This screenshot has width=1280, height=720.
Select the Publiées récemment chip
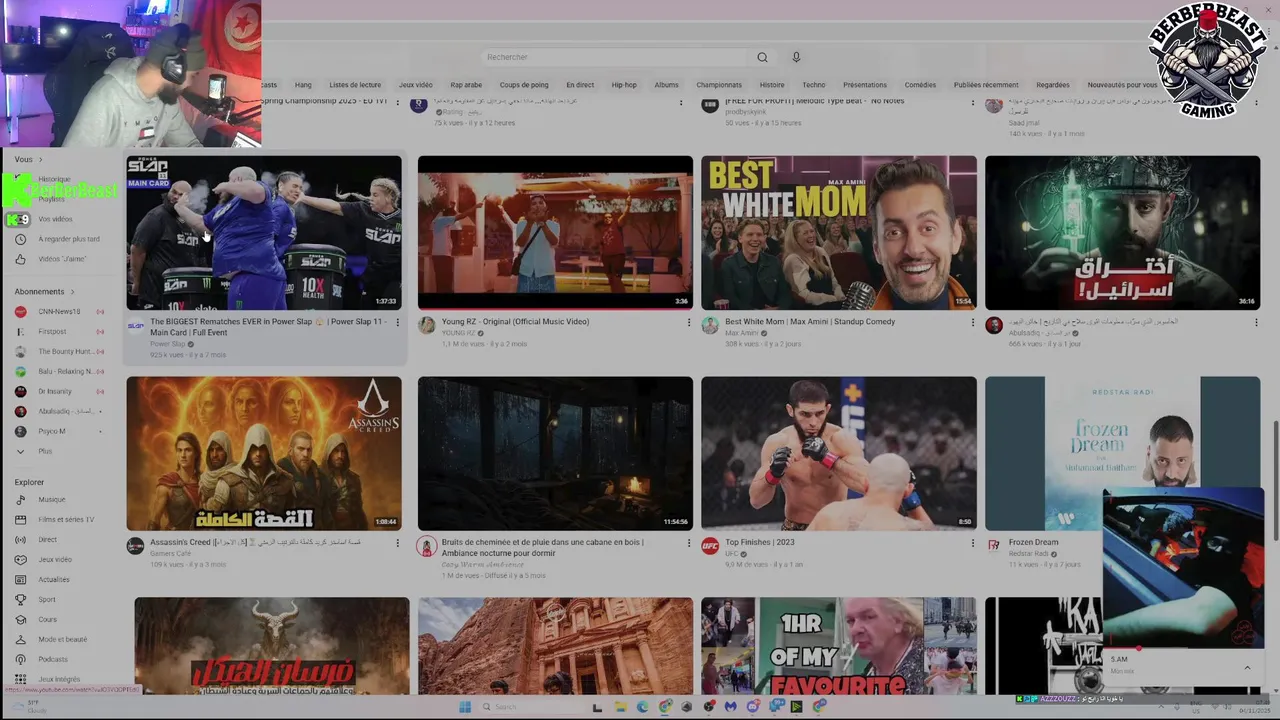click(x=986, y=85)
